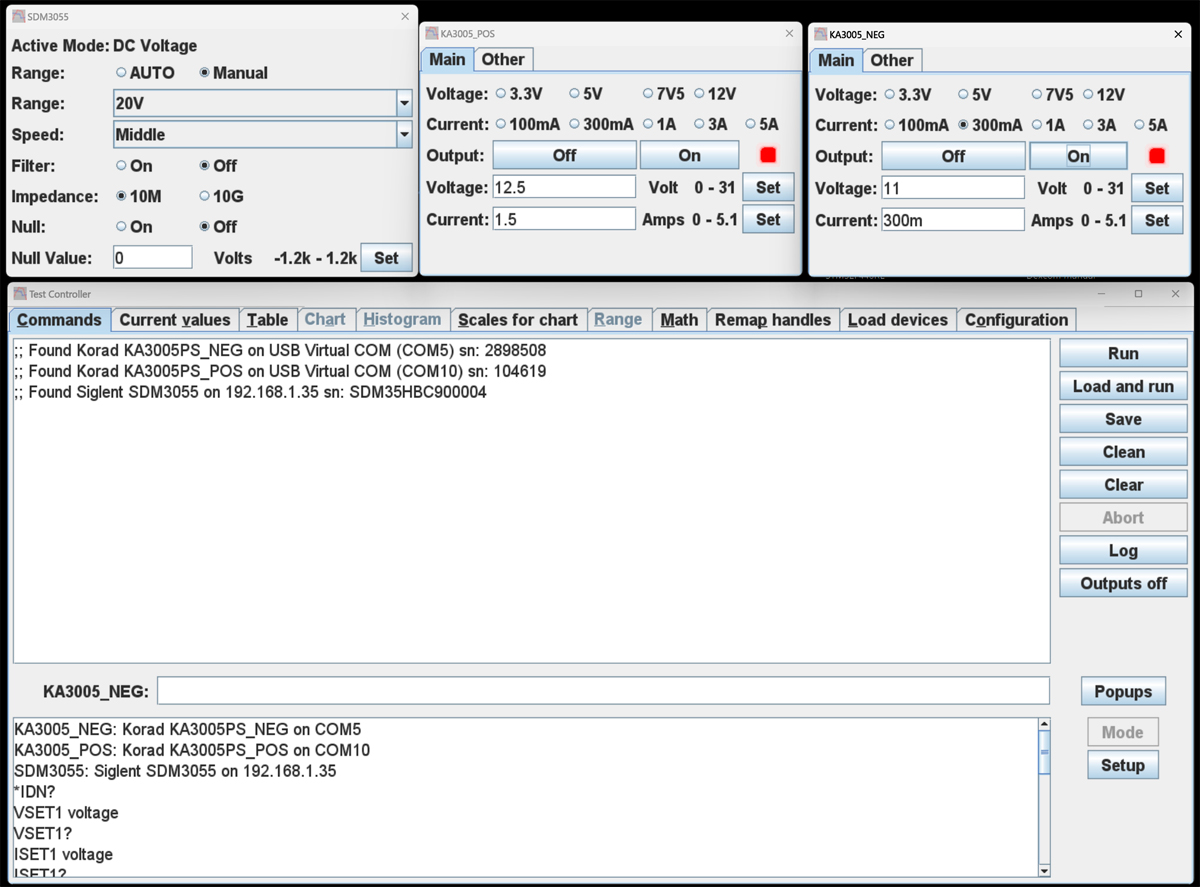Screen dimensions: 1200x887
Task: Open the Current values tab
Action: pyautogui.click(x=175, y=320)
